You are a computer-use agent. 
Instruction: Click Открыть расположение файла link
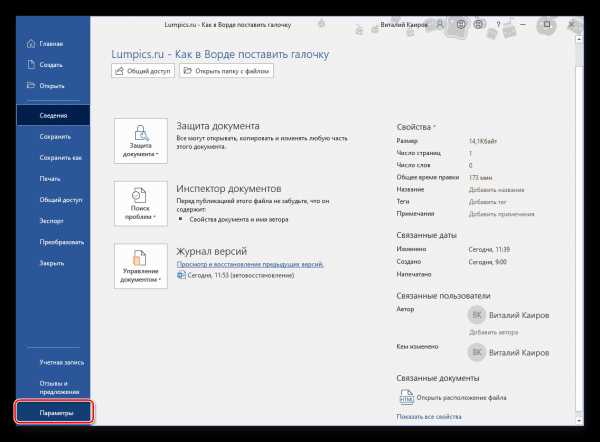(x=461, y=398)
